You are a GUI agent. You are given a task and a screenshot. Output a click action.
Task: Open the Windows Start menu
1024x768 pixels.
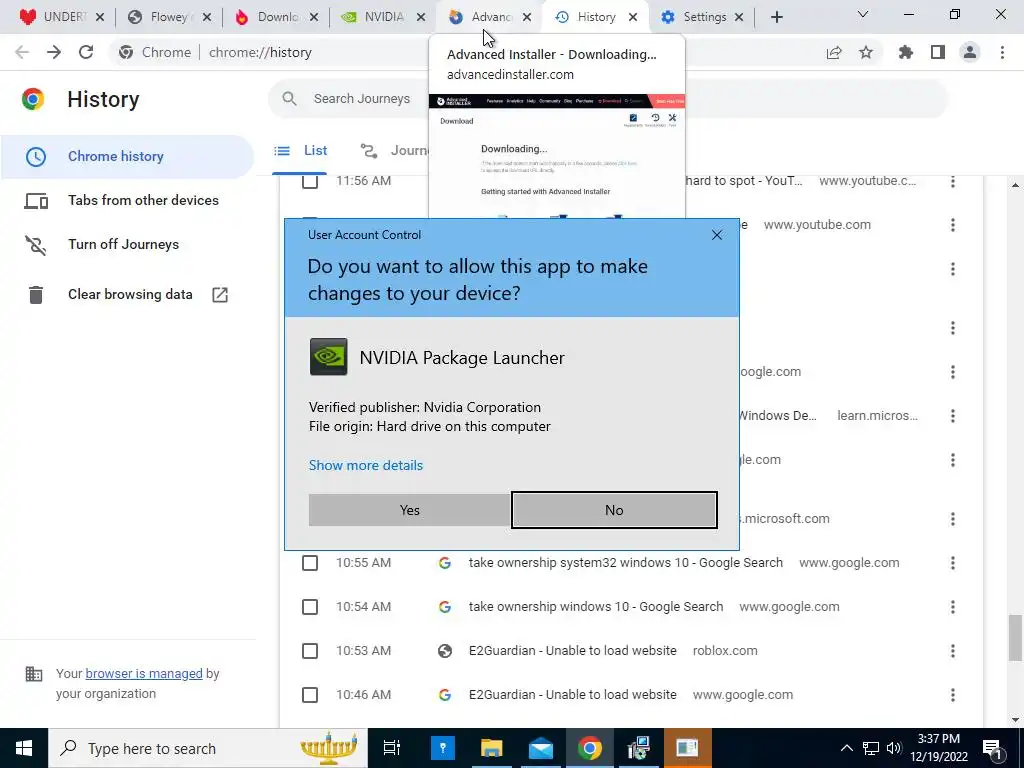click(x=24, y=748)
